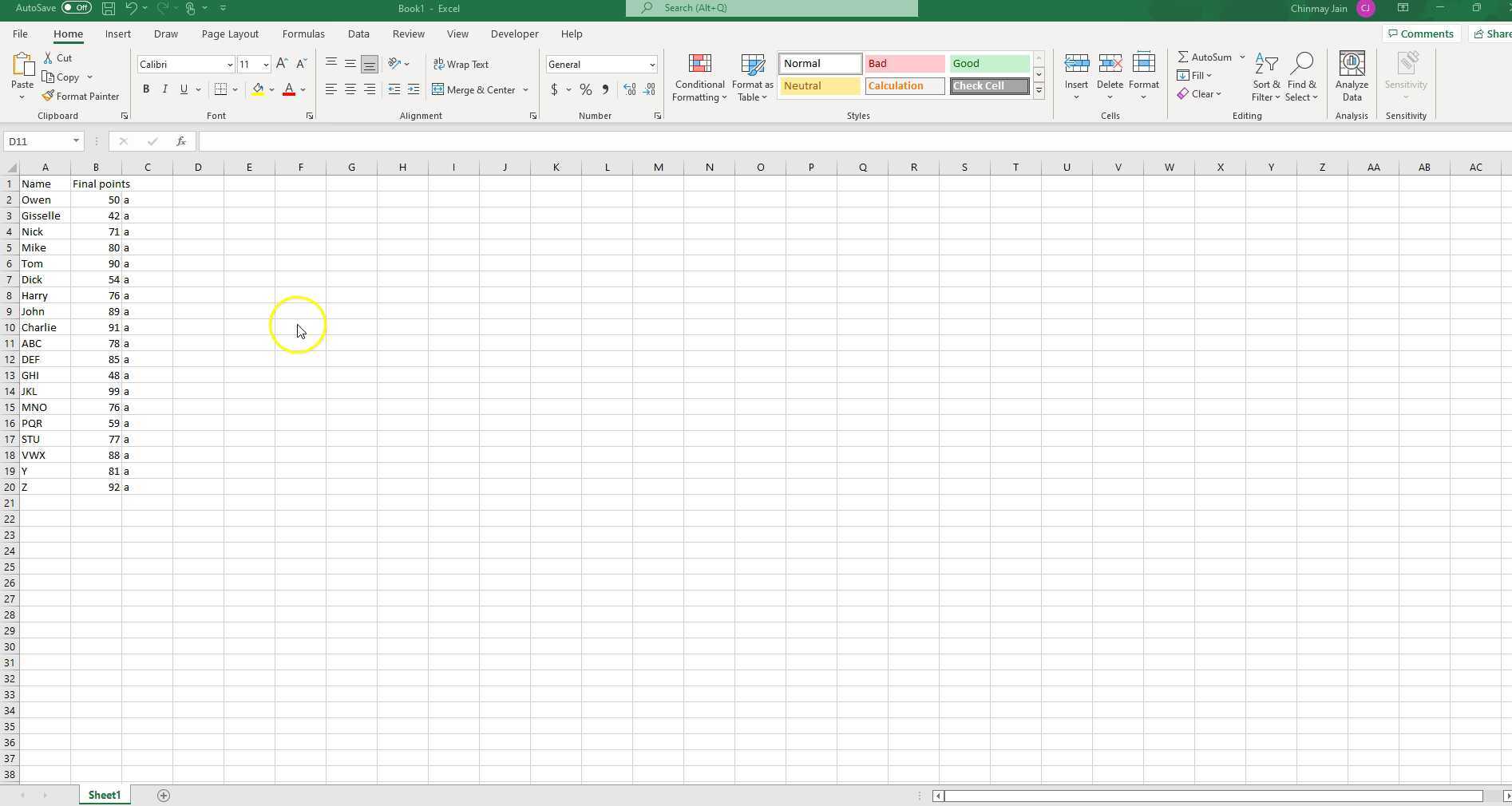1512x806 pixels.
Task: Expand the cell Styles gallery
Action: (x=1038, y=90)
